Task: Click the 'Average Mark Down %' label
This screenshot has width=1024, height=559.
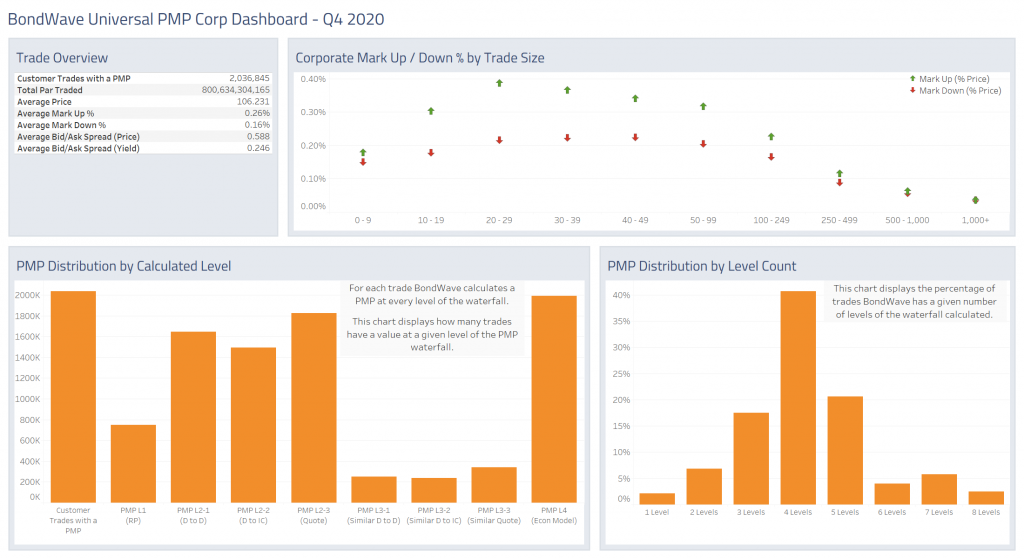Action: tap(61, 125)
